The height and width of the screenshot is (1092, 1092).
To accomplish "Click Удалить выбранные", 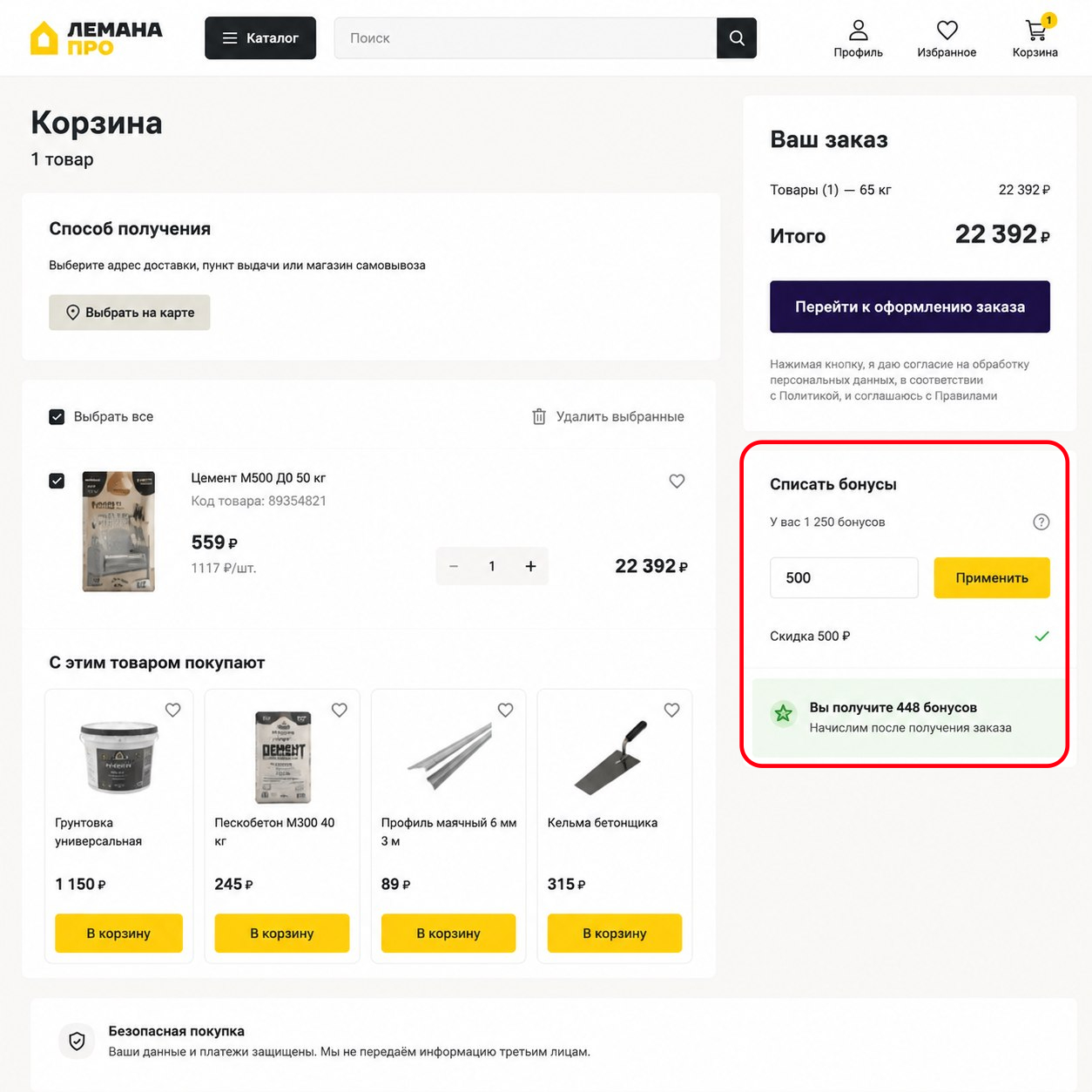I will coord(608,416).
